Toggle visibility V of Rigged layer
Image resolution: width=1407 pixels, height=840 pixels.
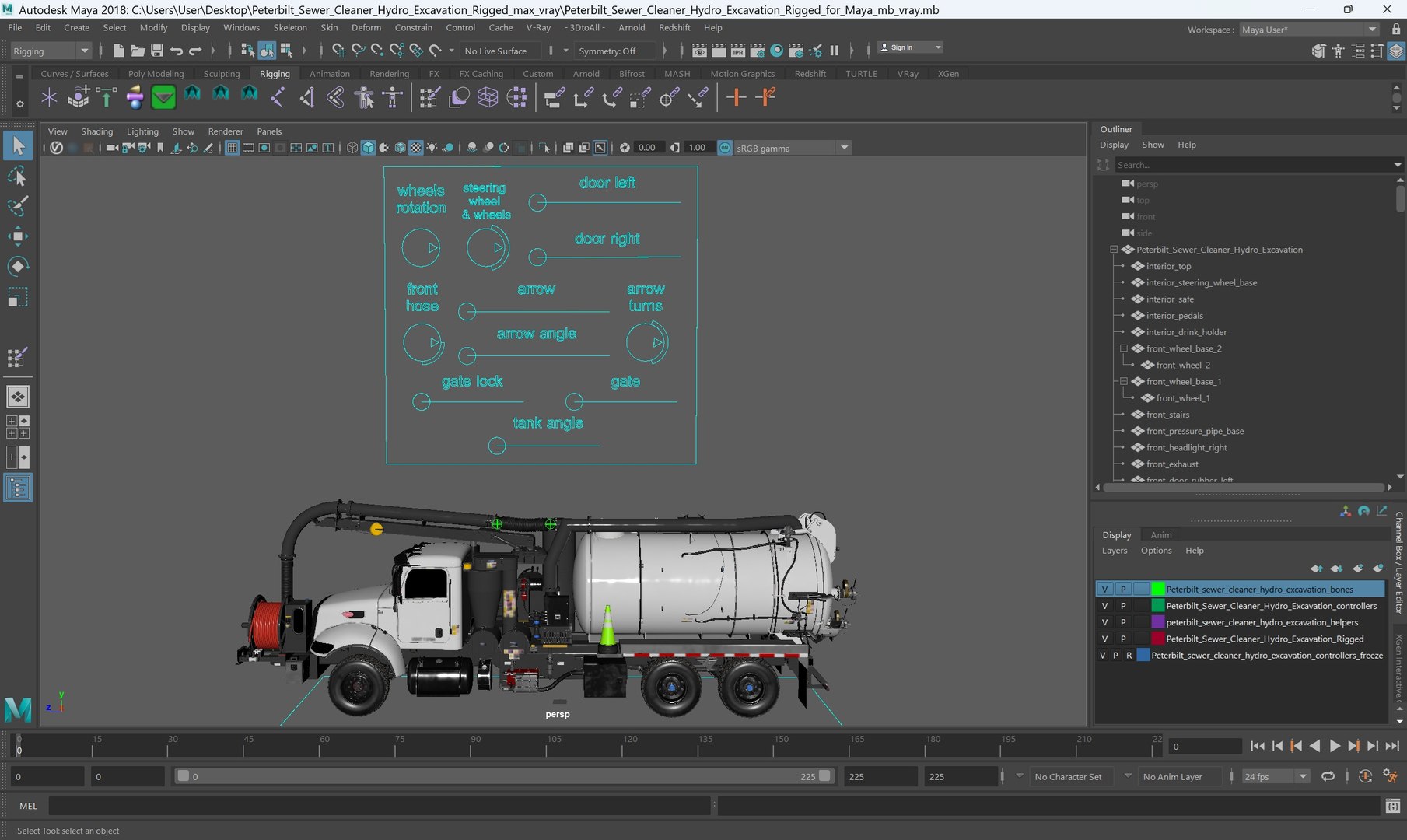click(x=1104, y=639)
